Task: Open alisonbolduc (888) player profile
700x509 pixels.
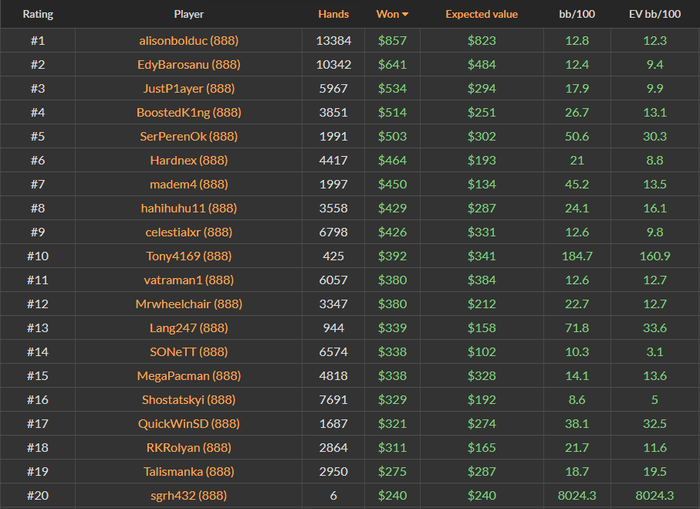Action: [x=188, y=40]
